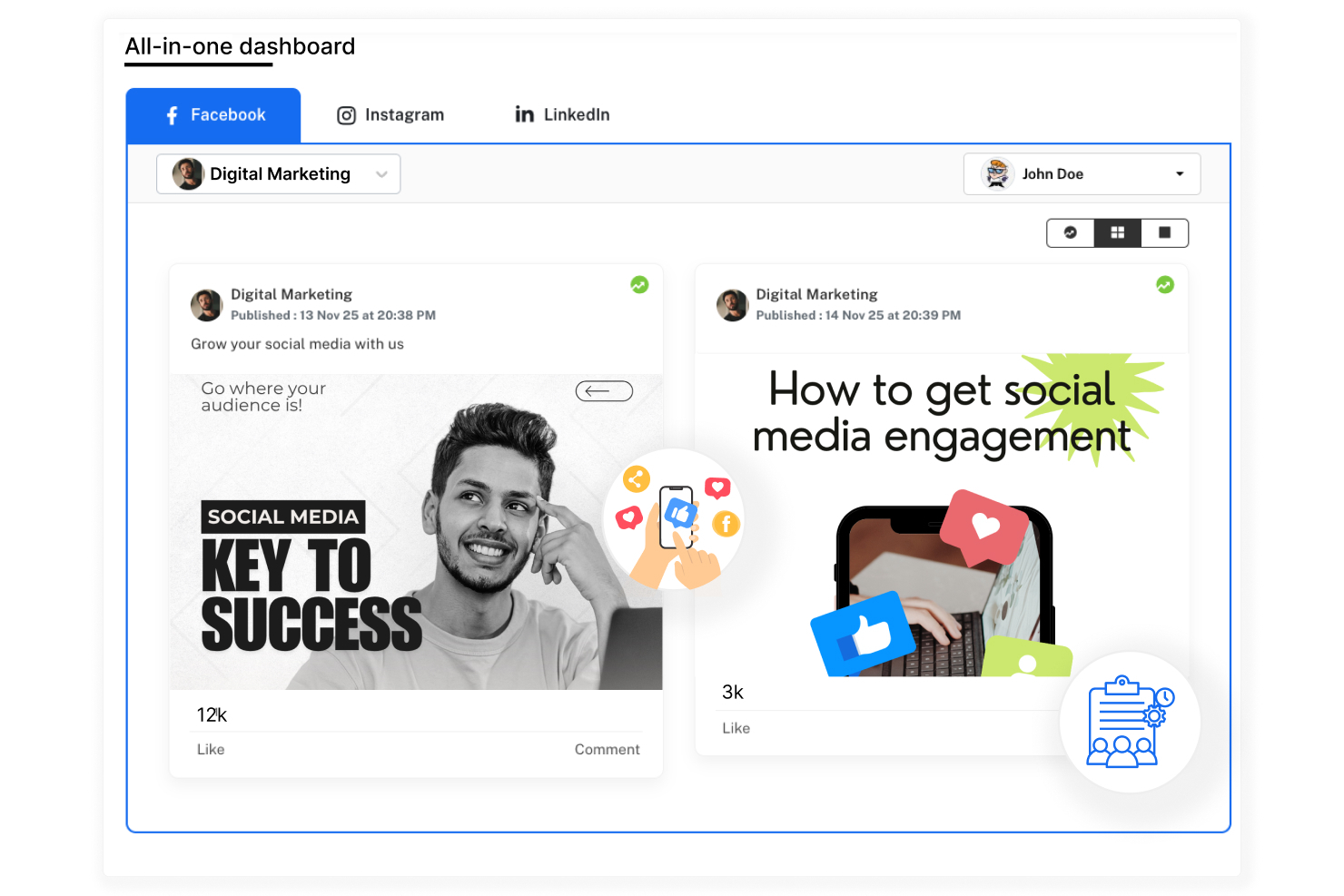Expand the Digital Marketing page dropdown

pos(278,173)
